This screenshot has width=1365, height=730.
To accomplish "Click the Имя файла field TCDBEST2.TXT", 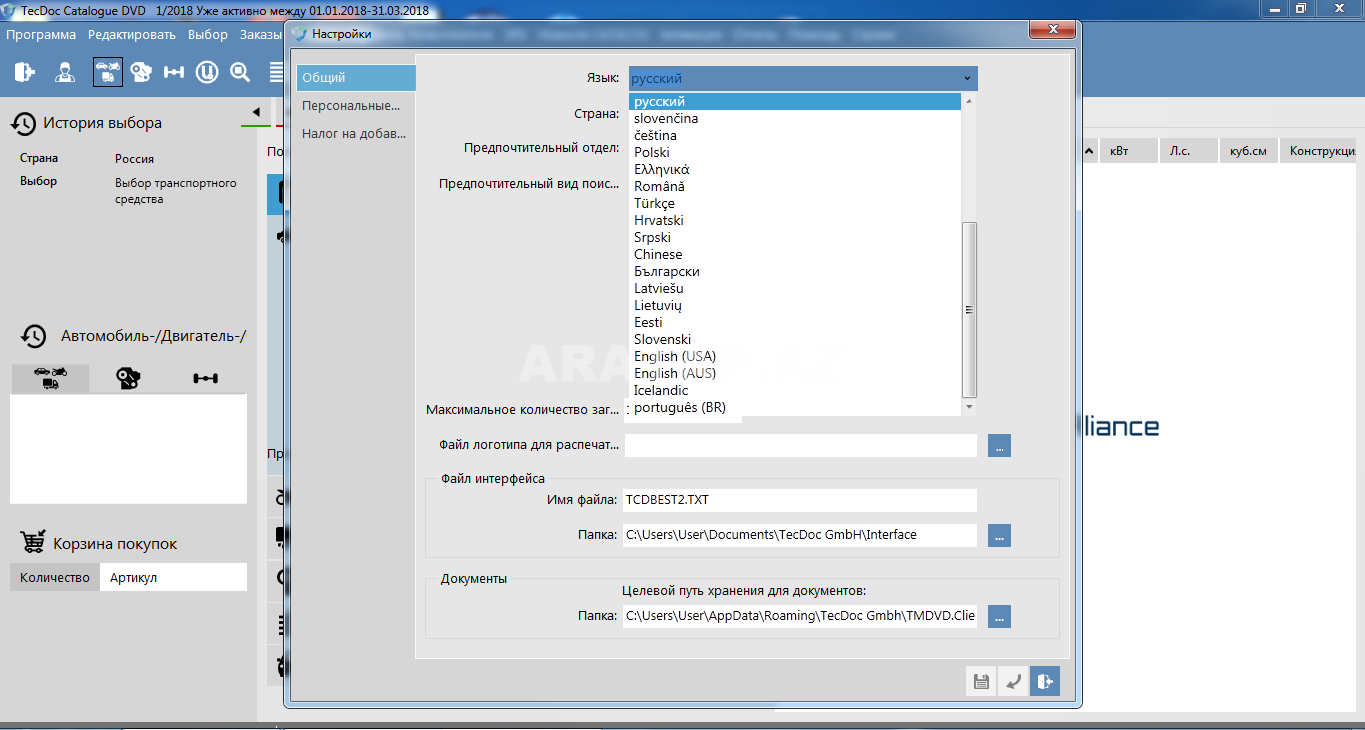I will coord(800,499).
